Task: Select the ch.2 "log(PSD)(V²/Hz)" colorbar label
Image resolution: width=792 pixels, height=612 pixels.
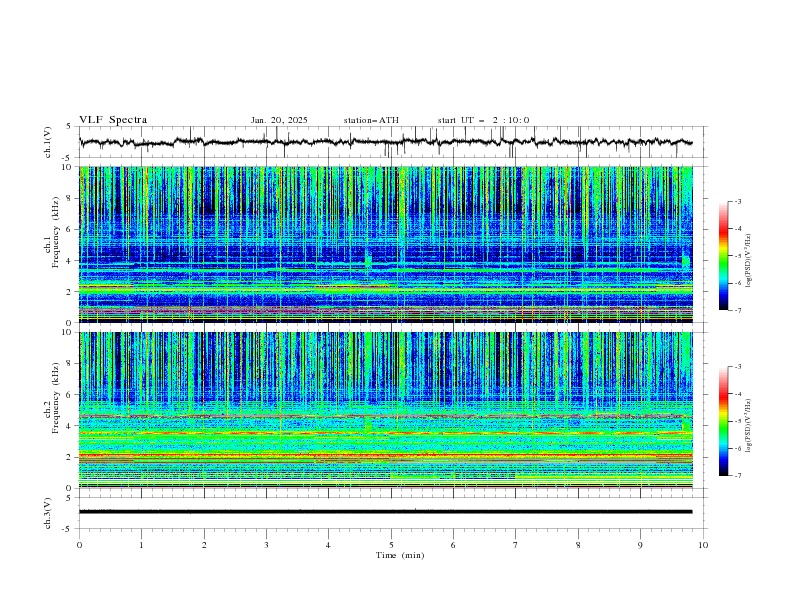Action: (x=749, y=426)
